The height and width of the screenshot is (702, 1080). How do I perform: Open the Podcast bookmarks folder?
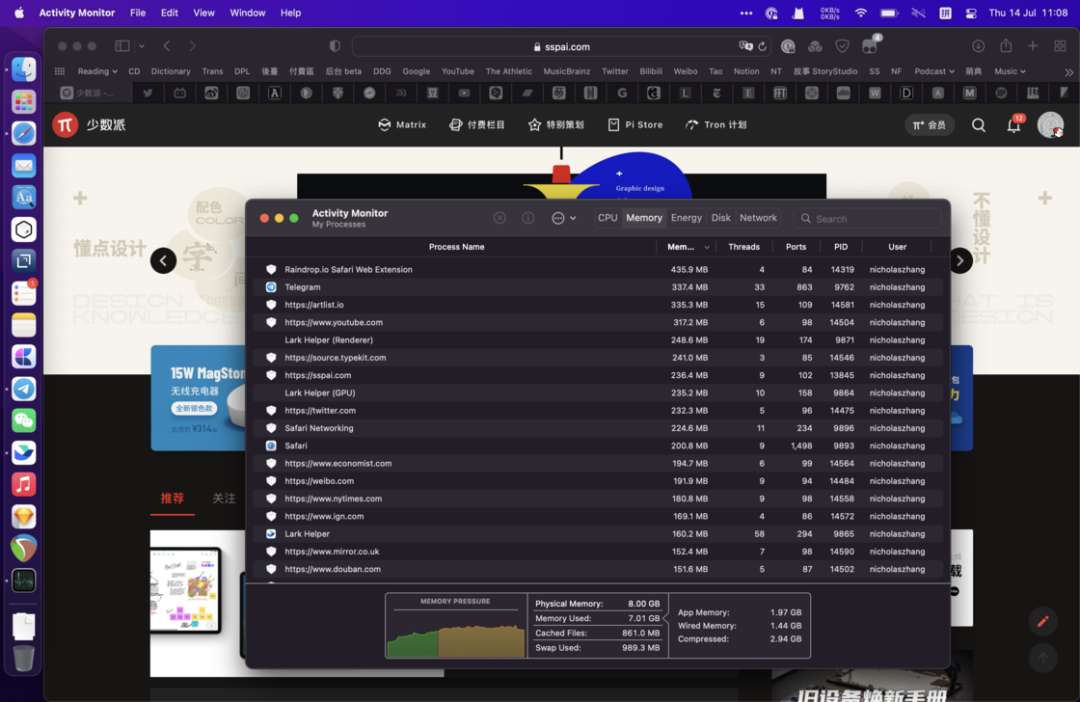coord(934,71)
